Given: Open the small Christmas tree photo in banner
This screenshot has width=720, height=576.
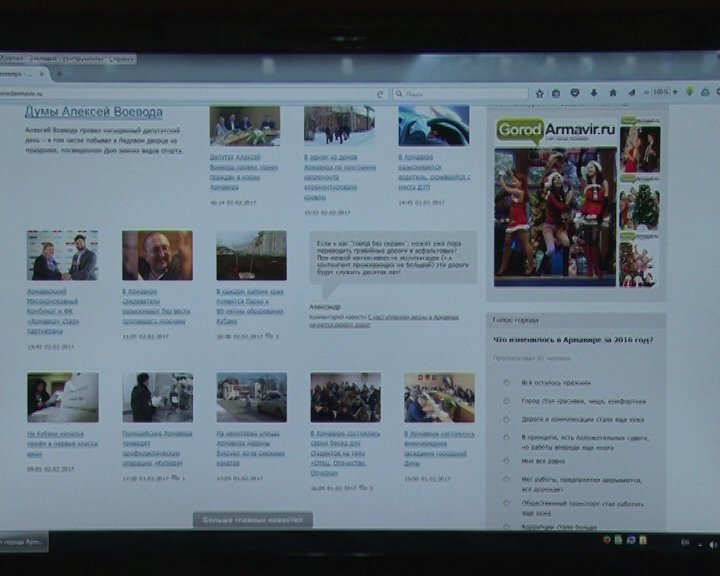Looking at the screenshot, I should point(640,207).
